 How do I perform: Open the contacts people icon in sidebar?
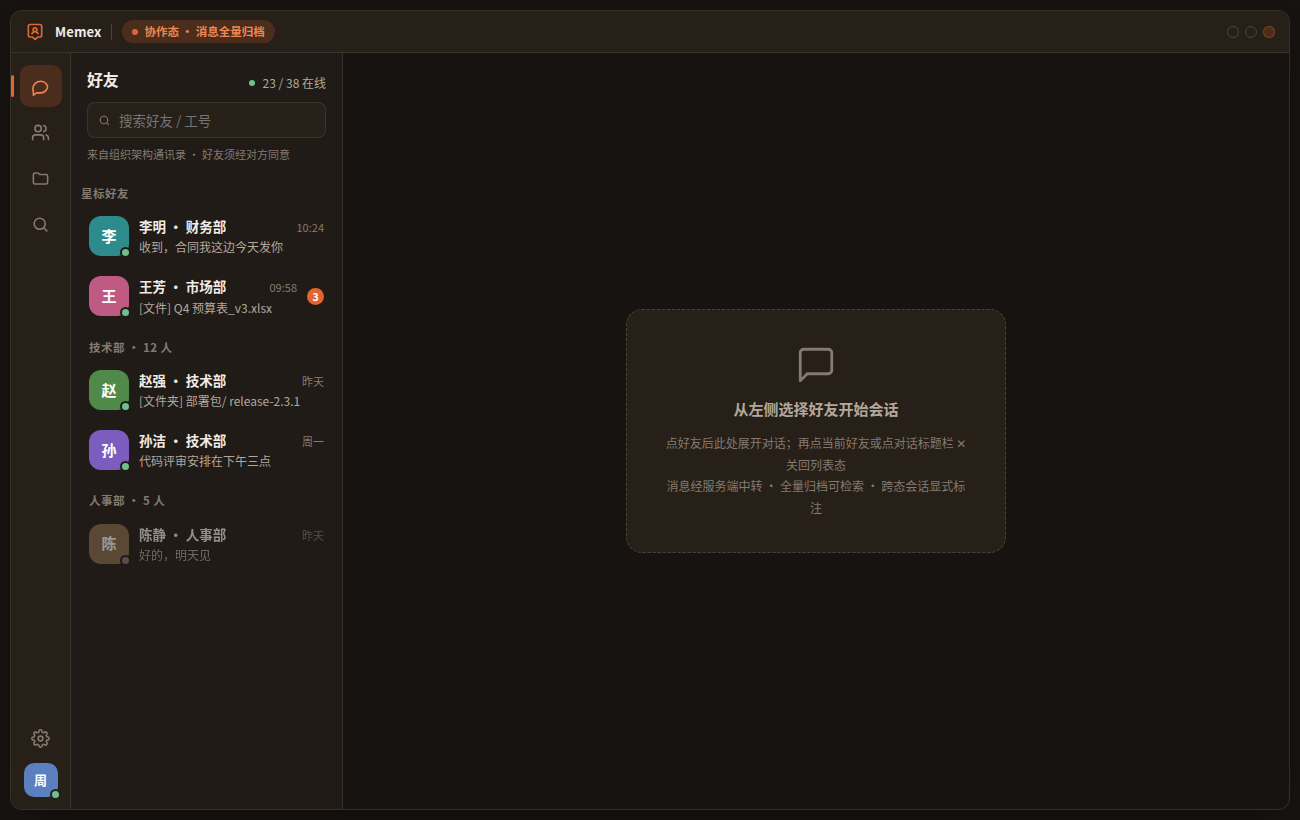40,132
